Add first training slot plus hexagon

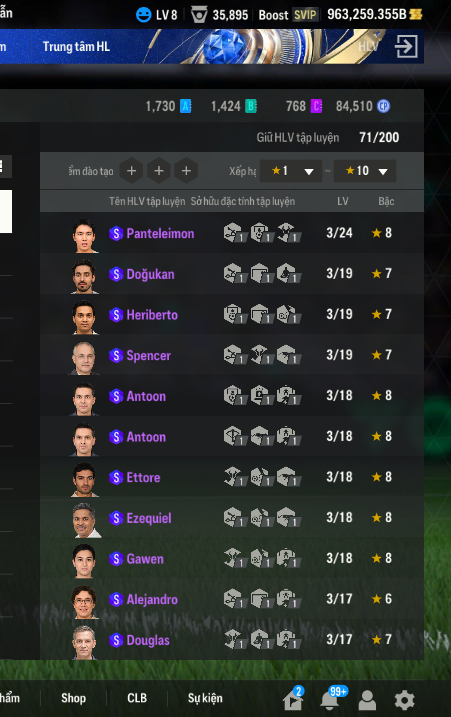point(131,171)
